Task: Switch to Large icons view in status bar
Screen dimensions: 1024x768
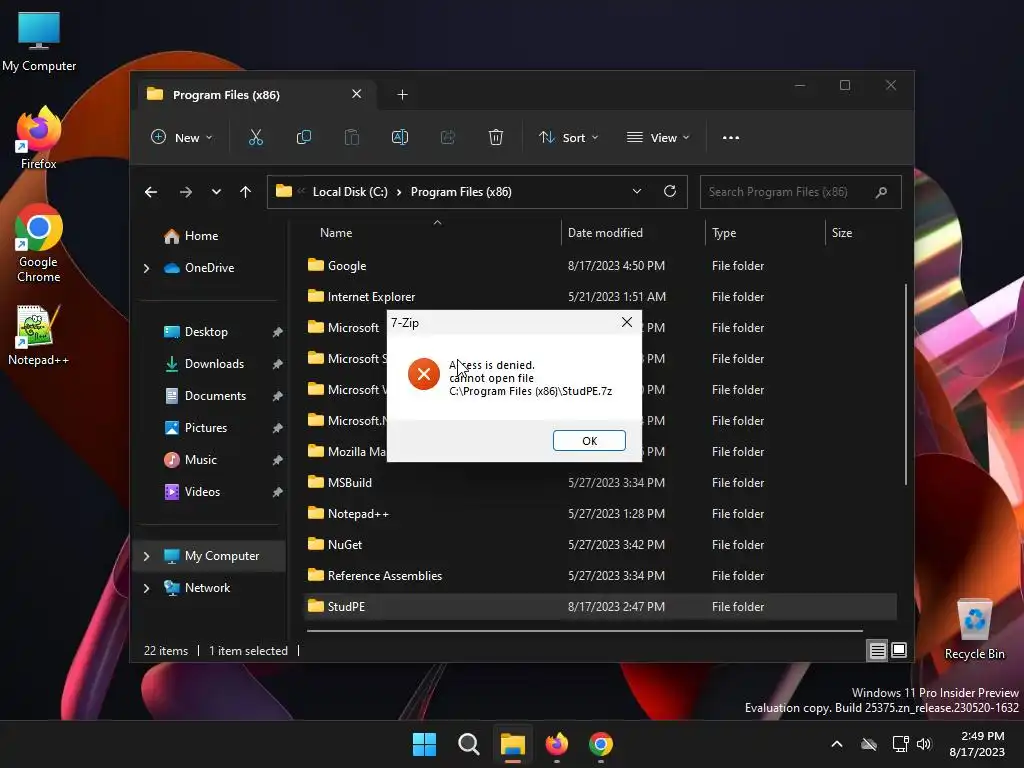Action: (899, 650)
